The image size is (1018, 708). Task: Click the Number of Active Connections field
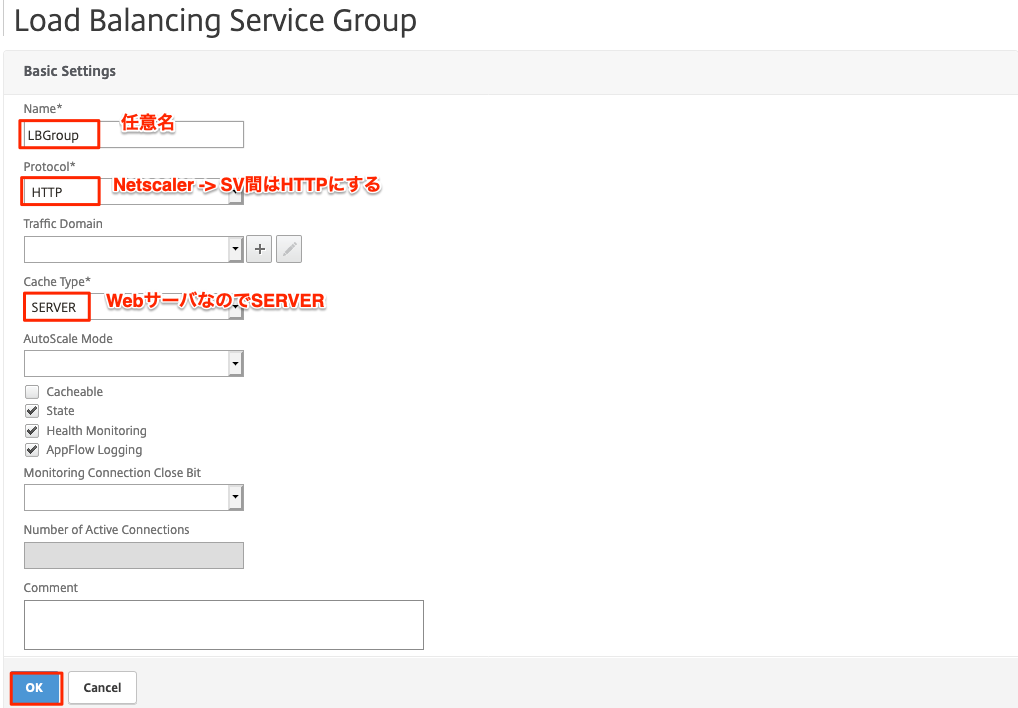click(133, 555)
